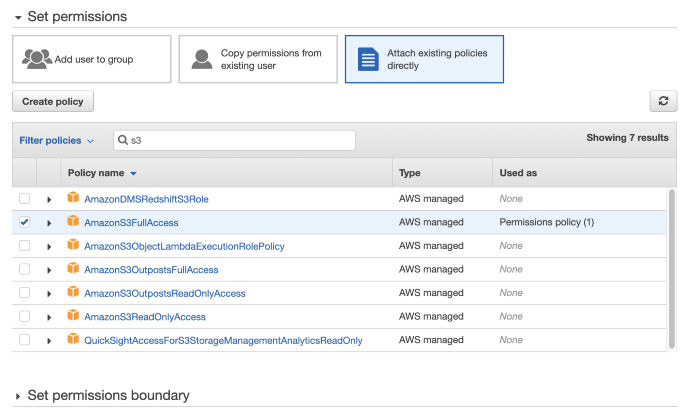Image resolution: width=700 pixels, height=419 pixels.
Task: Click the policies table vertical scrollbar
Action: coord(671,269)
